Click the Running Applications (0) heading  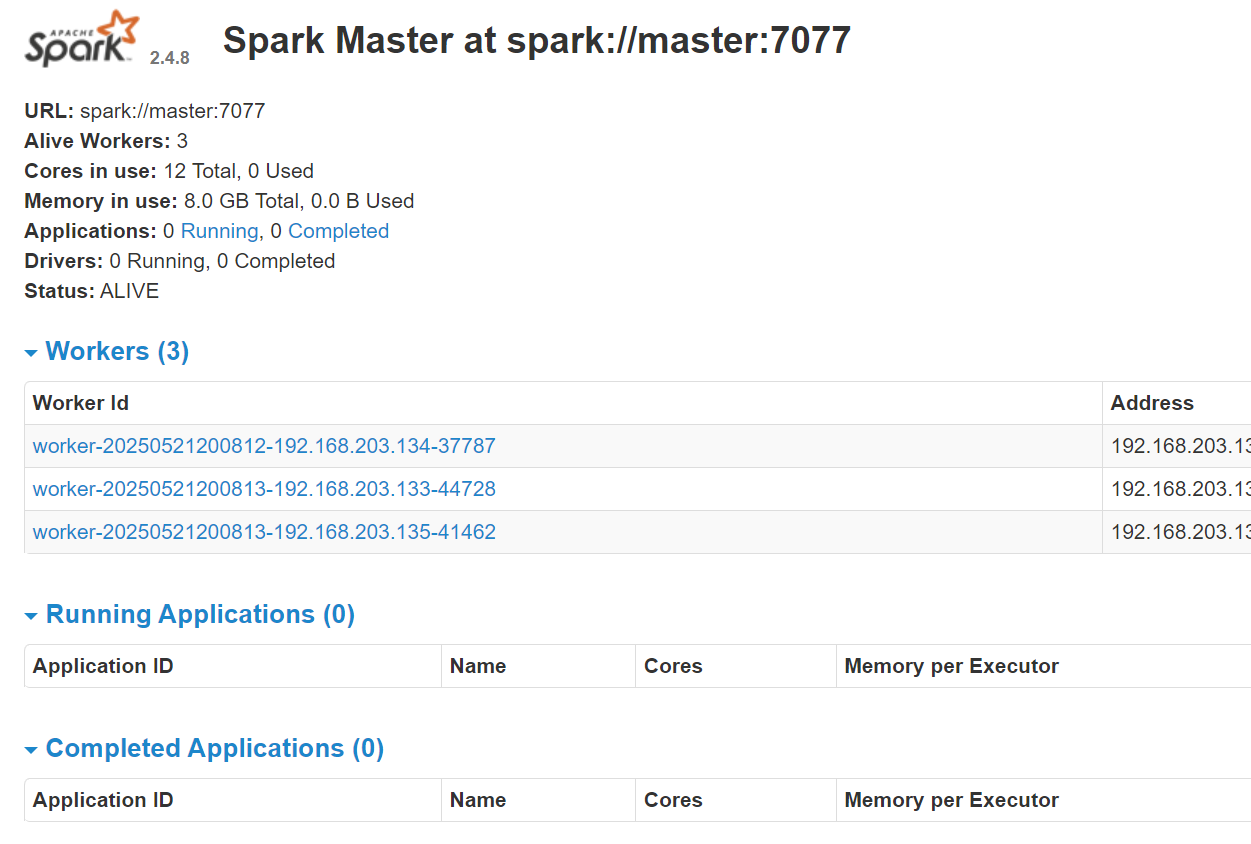(200, 614)
